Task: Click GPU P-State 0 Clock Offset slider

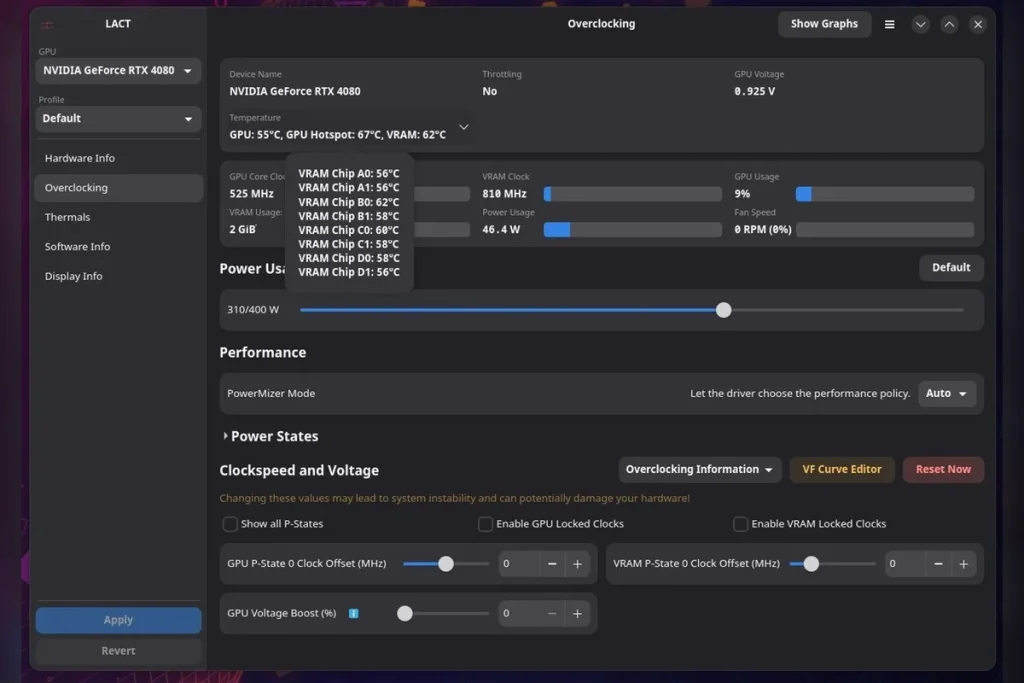Action: tap(446, 564)
